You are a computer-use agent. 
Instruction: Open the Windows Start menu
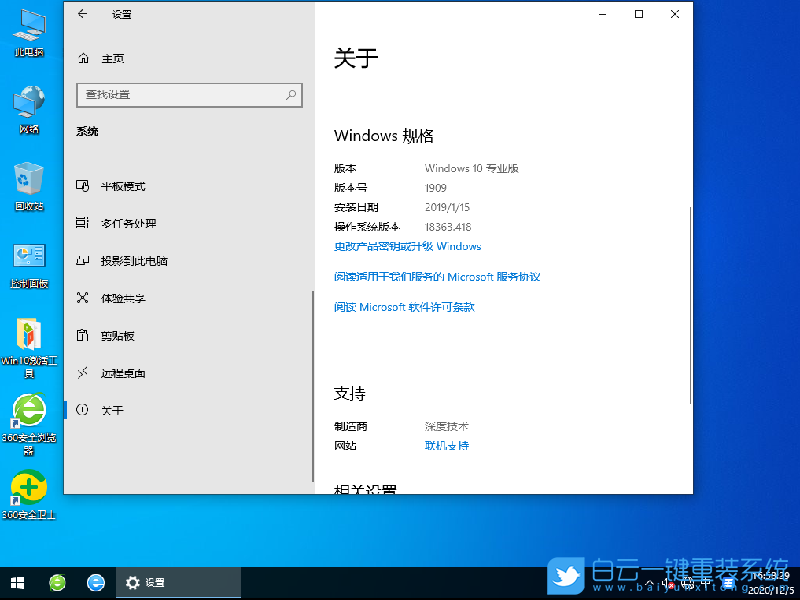click(17, 582)
